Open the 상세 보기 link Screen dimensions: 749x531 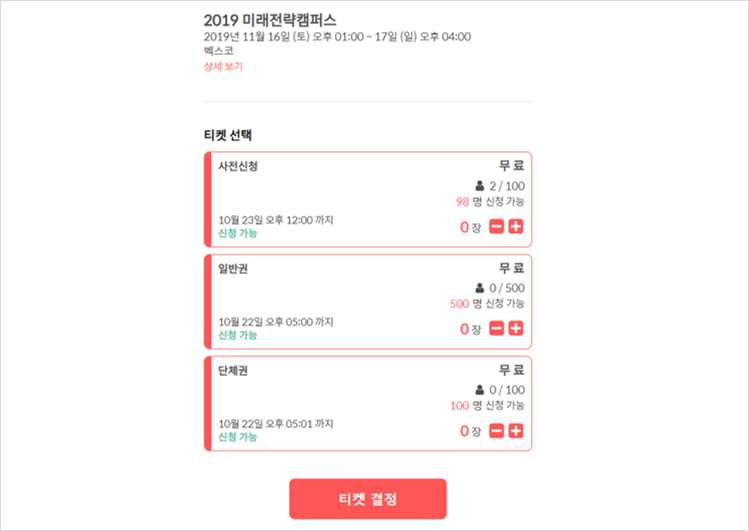(x=223, y=67)
